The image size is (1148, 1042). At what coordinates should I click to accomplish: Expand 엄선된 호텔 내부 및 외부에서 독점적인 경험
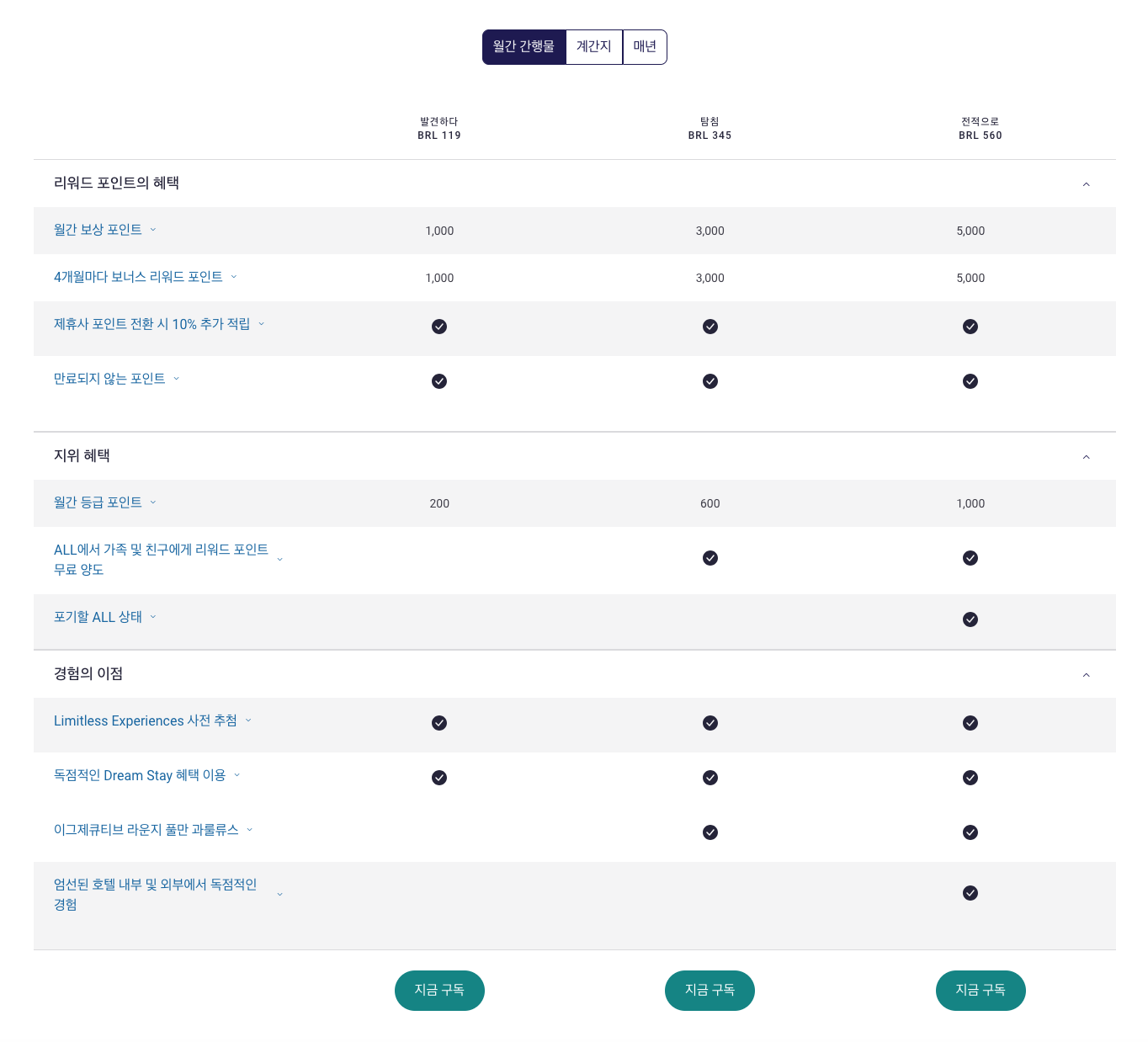click(168, 895)
